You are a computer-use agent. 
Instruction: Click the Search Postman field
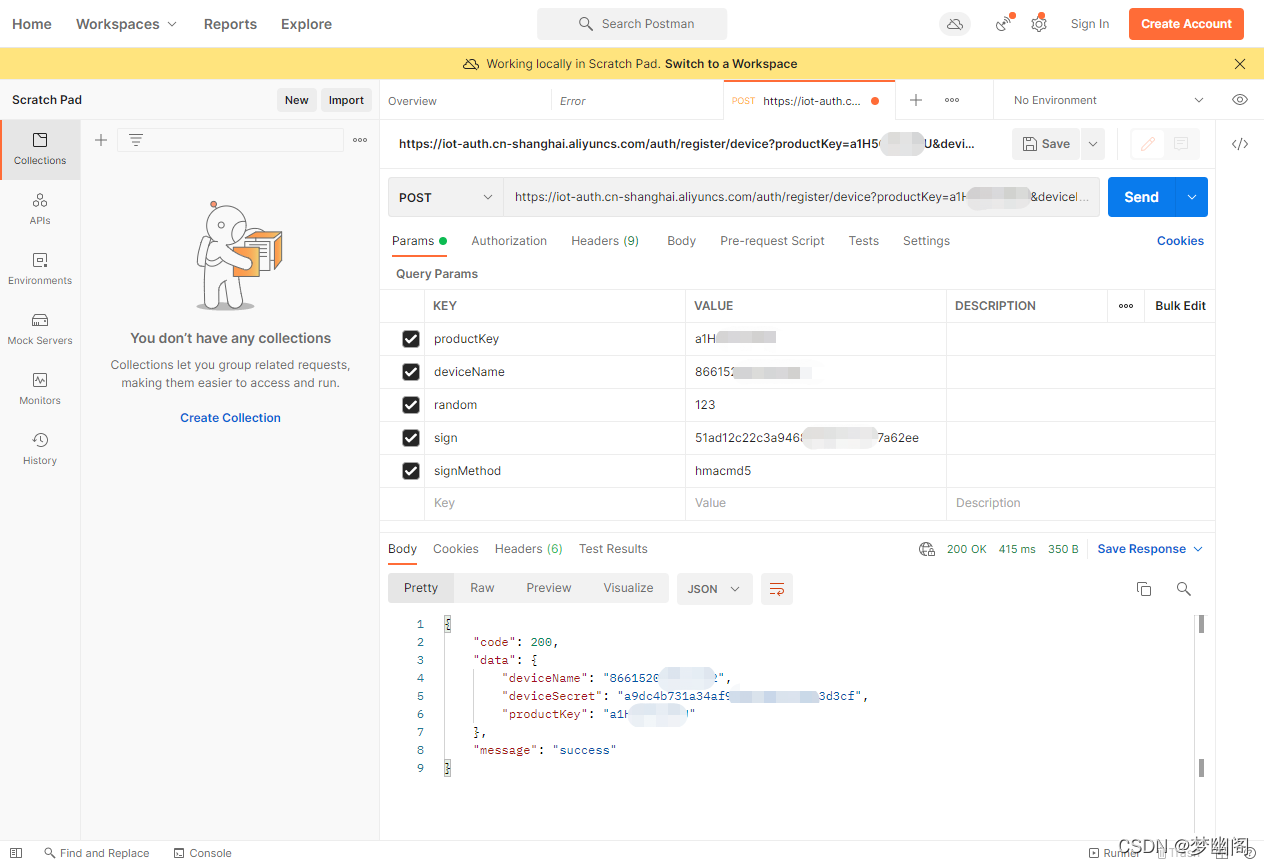[632, 24]
